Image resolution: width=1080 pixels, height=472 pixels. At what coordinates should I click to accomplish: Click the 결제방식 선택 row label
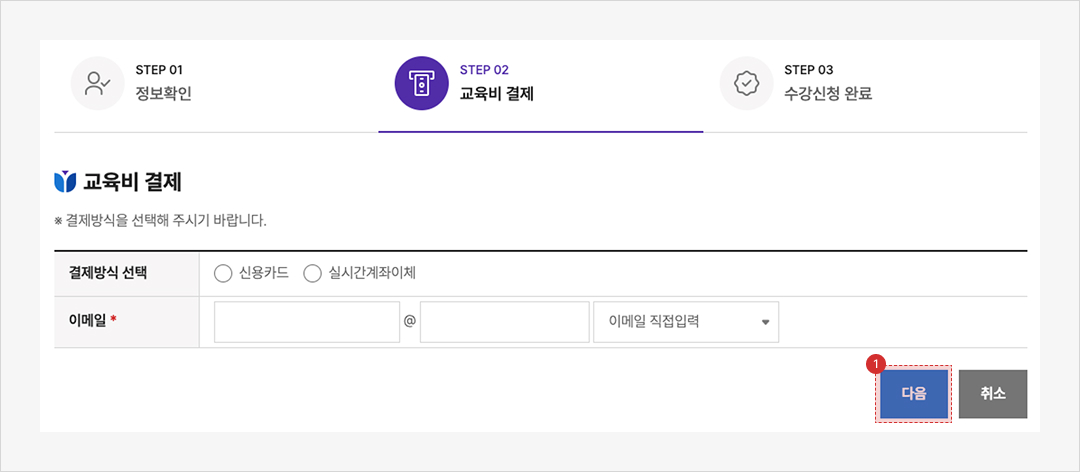[x=108, y=272]
